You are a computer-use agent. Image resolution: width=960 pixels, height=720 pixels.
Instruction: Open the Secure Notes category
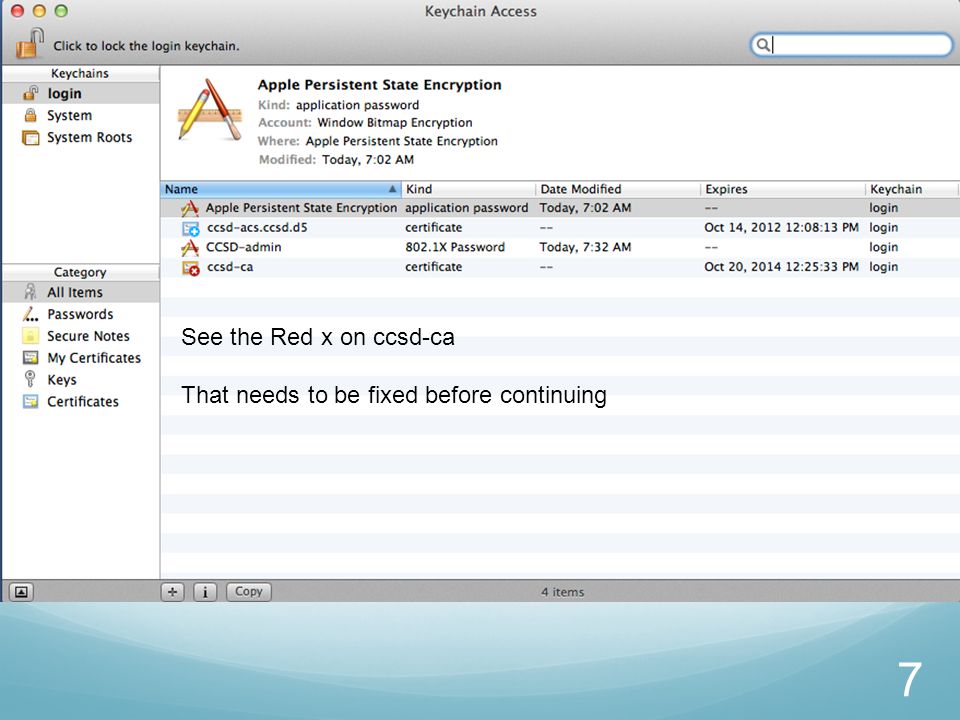[x=81, y=336]
